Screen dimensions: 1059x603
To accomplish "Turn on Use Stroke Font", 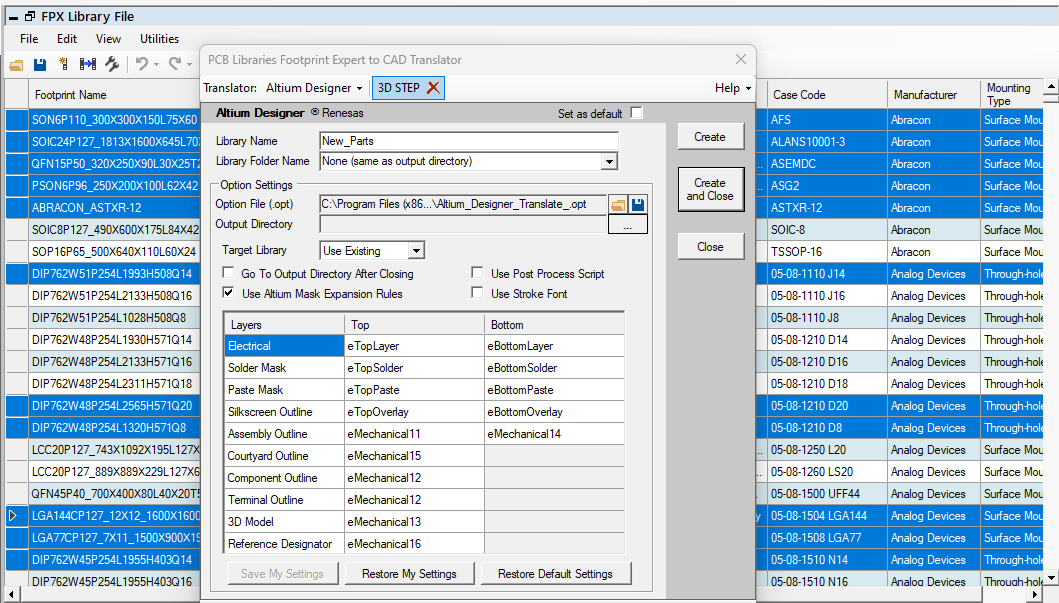I will tap(477, 293).
